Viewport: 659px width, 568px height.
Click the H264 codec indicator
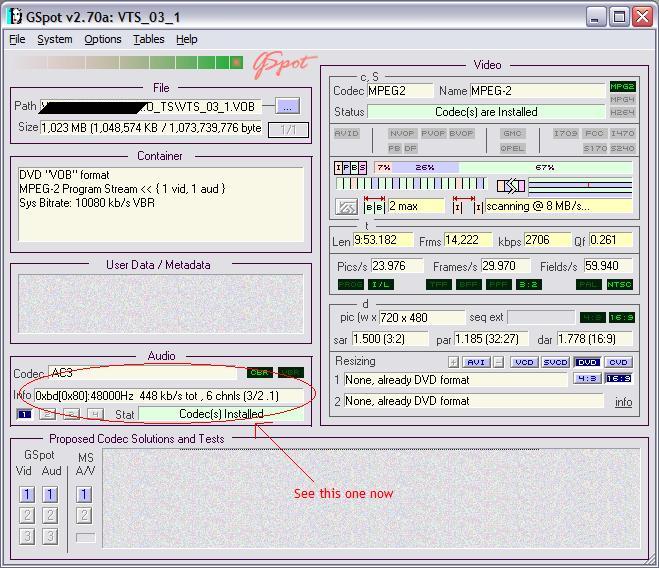coord(622,112)
